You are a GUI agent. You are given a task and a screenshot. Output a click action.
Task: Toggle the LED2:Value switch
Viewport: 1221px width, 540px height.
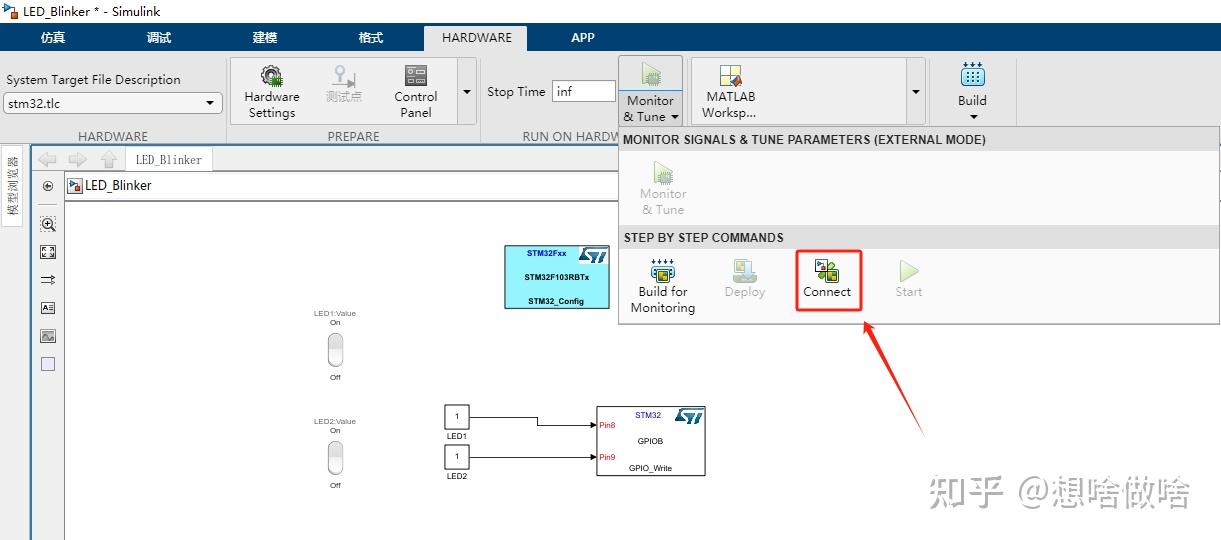coord(335,458)
